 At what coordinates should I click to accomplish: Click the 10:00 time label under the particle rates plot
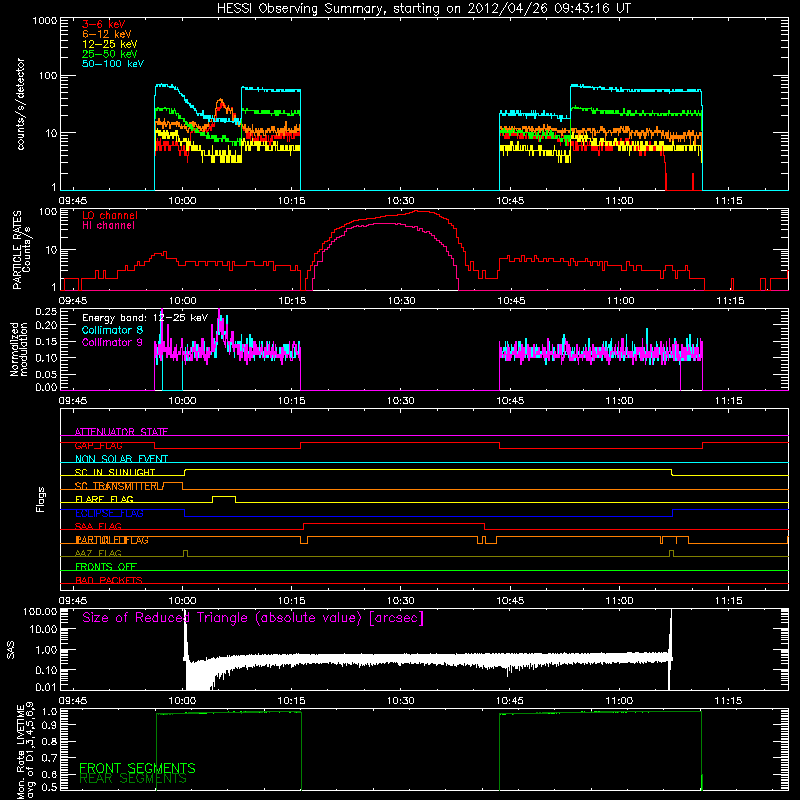(182, 301)
